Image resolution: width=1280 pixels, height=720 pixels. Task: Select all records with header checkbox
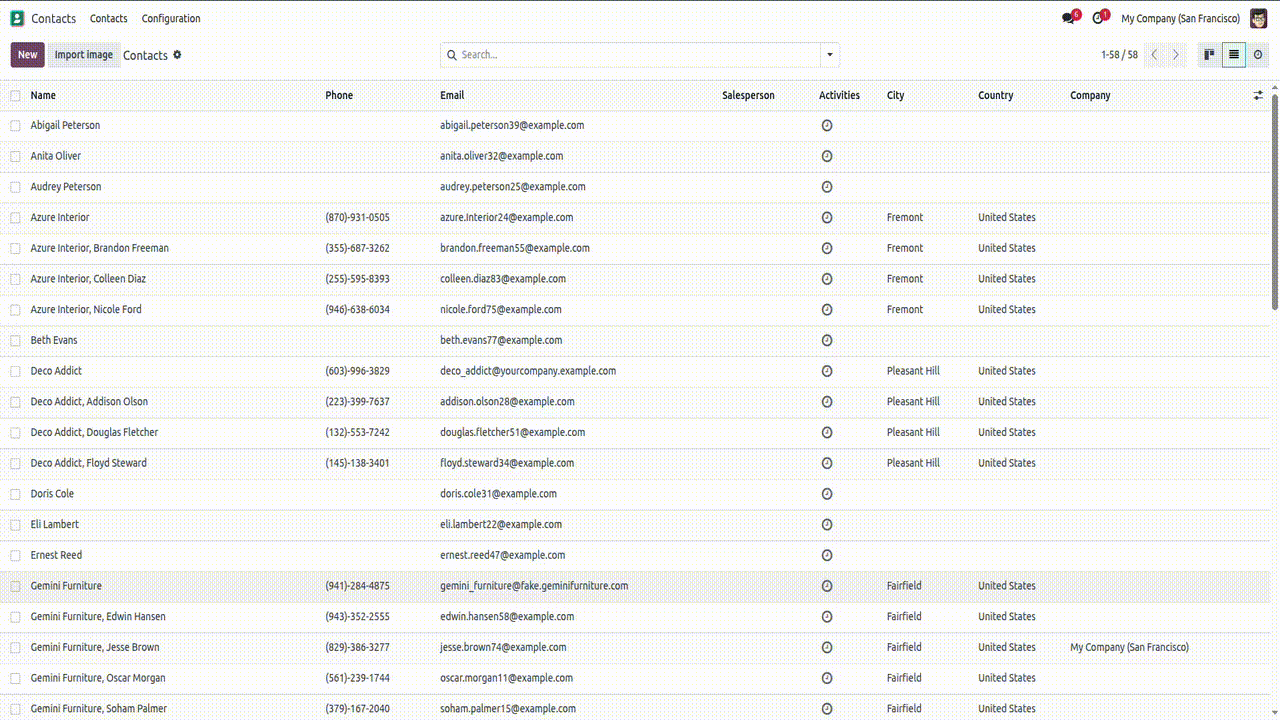15,96
